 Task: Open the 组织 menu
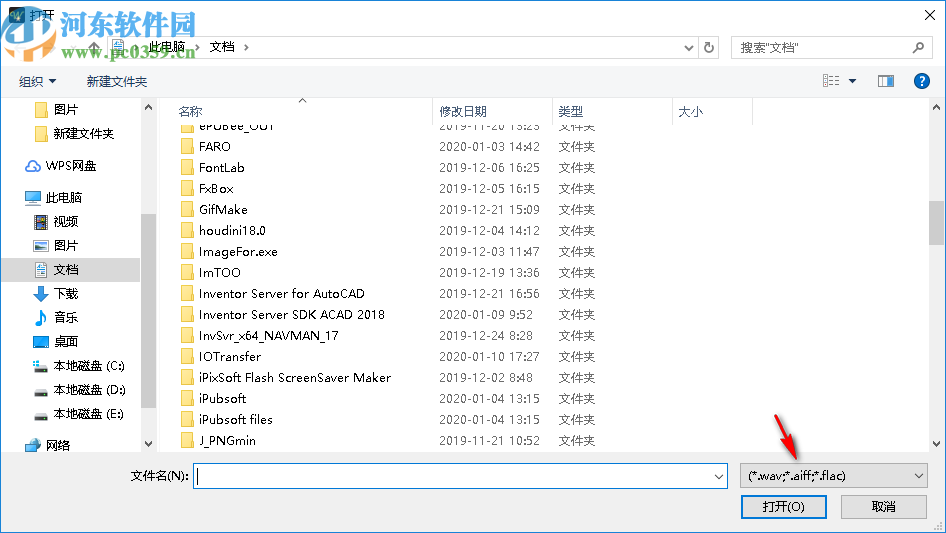(x=37, y=81)
